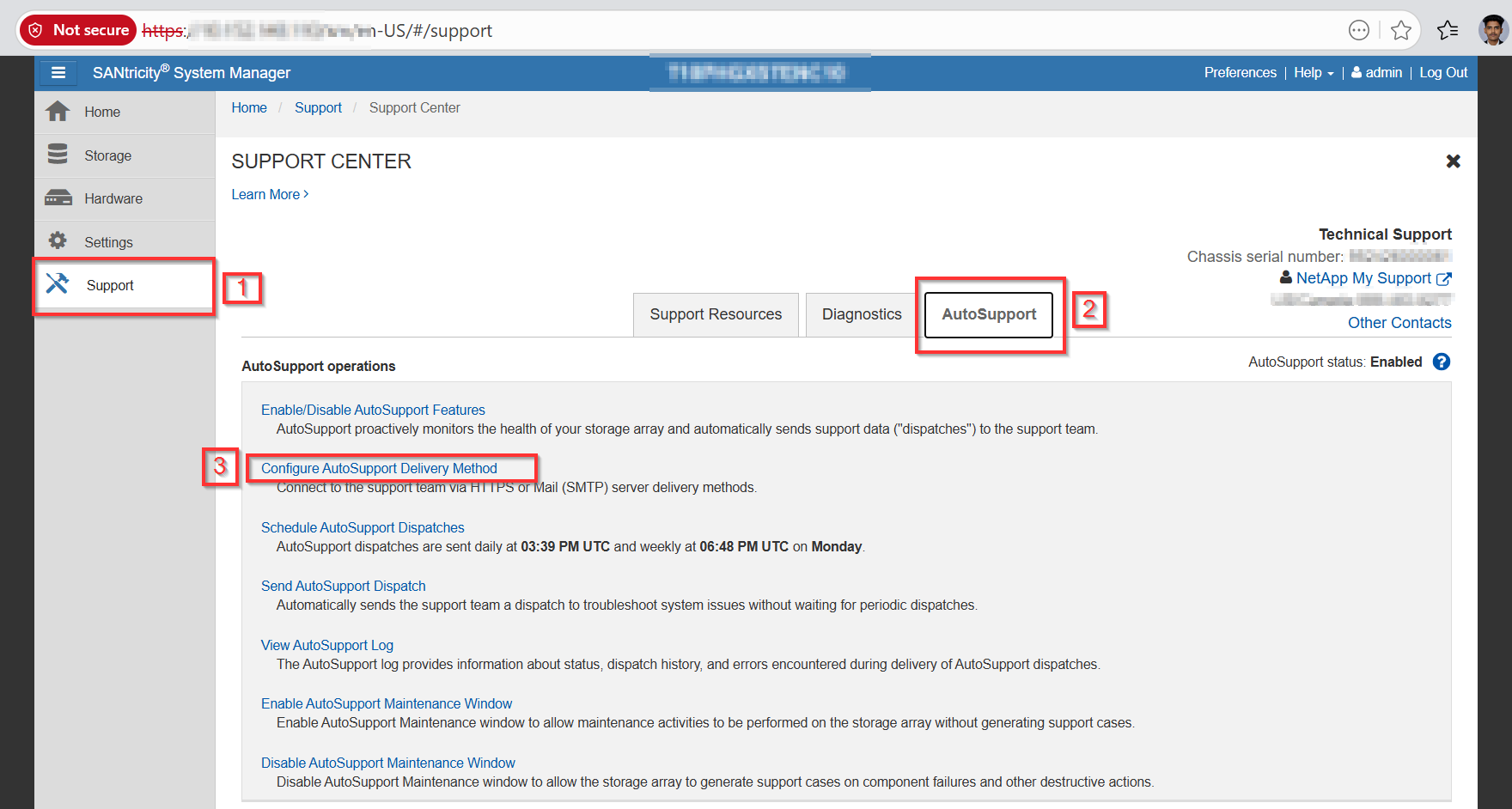Click the Storage disk stack icon
Screen dimensions: 1512x809
click(58, 155)
